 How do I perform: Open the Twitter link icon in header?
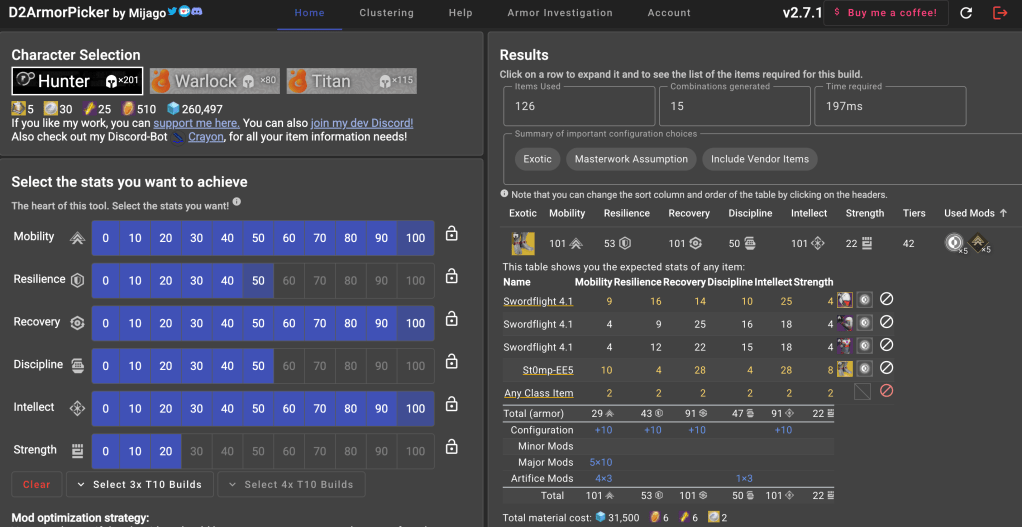point(171,13)
